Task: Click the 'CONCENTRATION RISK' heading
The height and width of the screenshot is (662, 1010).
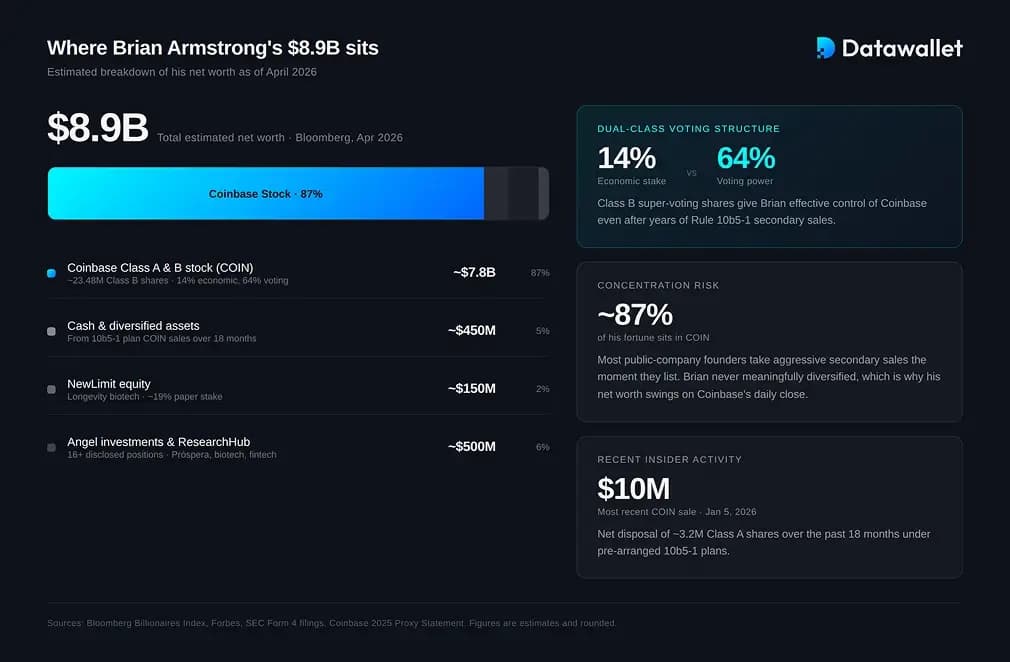Action: 658,285
